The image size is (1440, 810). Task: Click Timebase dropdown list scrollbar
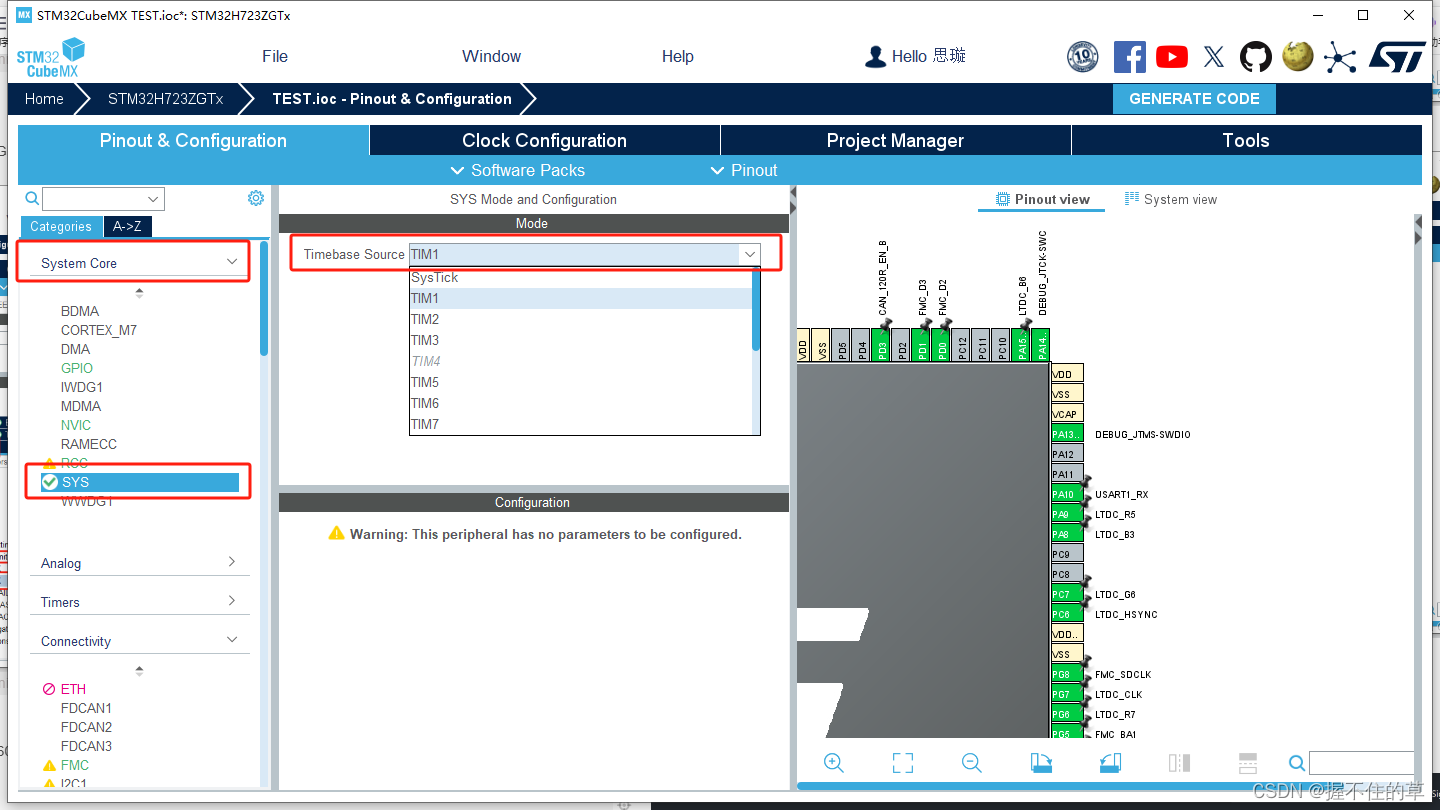(756, 310)
